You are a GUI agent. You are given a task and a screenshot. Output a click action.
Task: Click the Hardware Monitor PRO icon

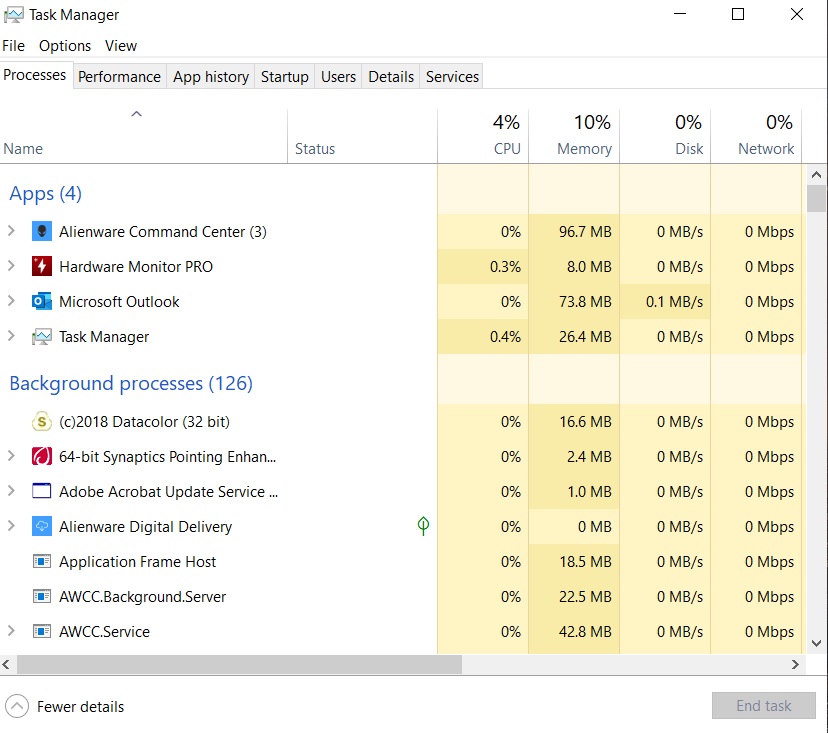point(41,267)
